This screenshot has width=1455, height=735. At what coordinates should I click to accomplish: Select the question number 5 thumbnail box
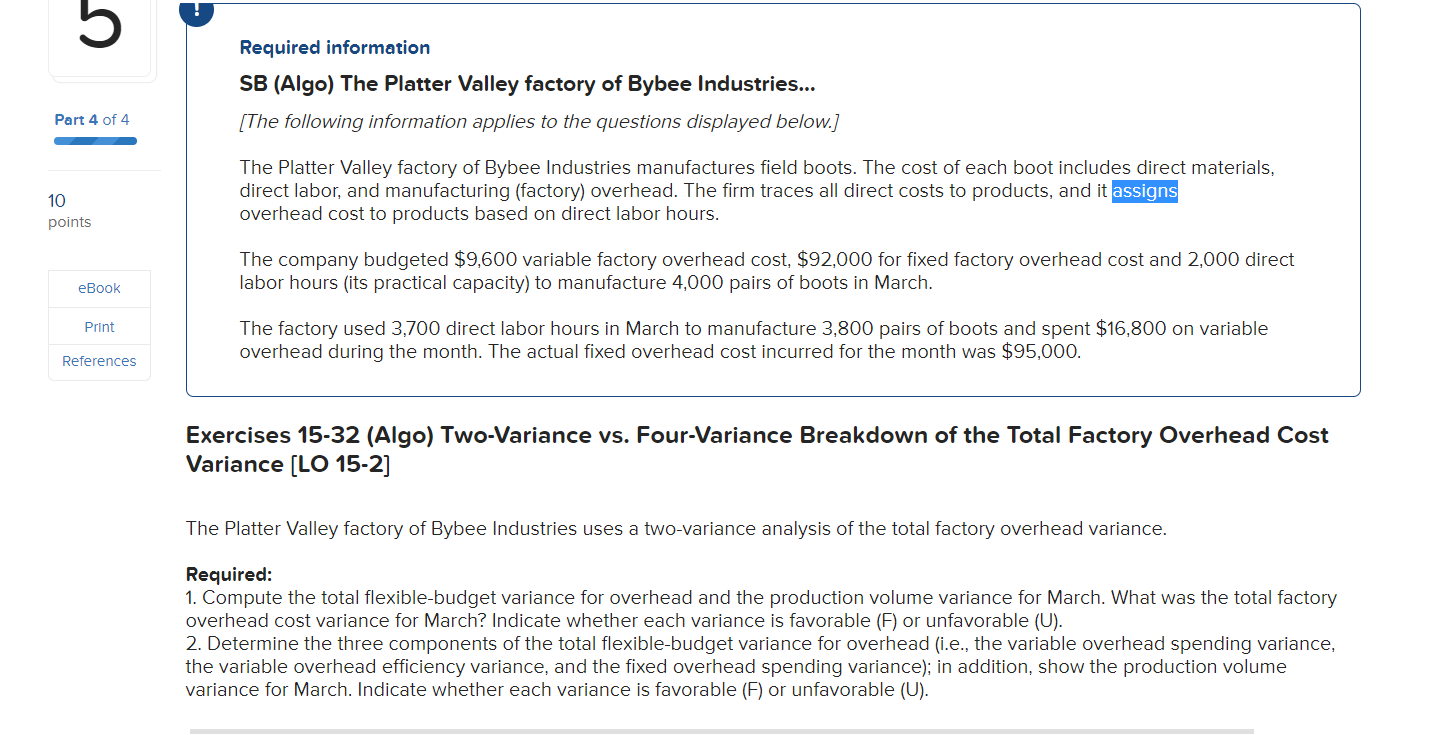click(x=101, y=38)
